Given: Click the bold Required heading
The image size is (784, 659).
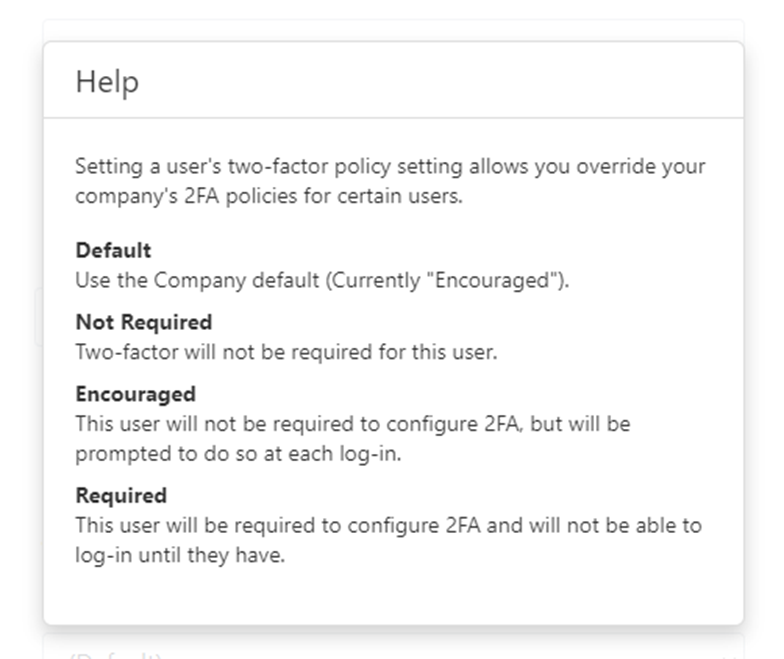Looking at the screenshot, I should point(121,496).
